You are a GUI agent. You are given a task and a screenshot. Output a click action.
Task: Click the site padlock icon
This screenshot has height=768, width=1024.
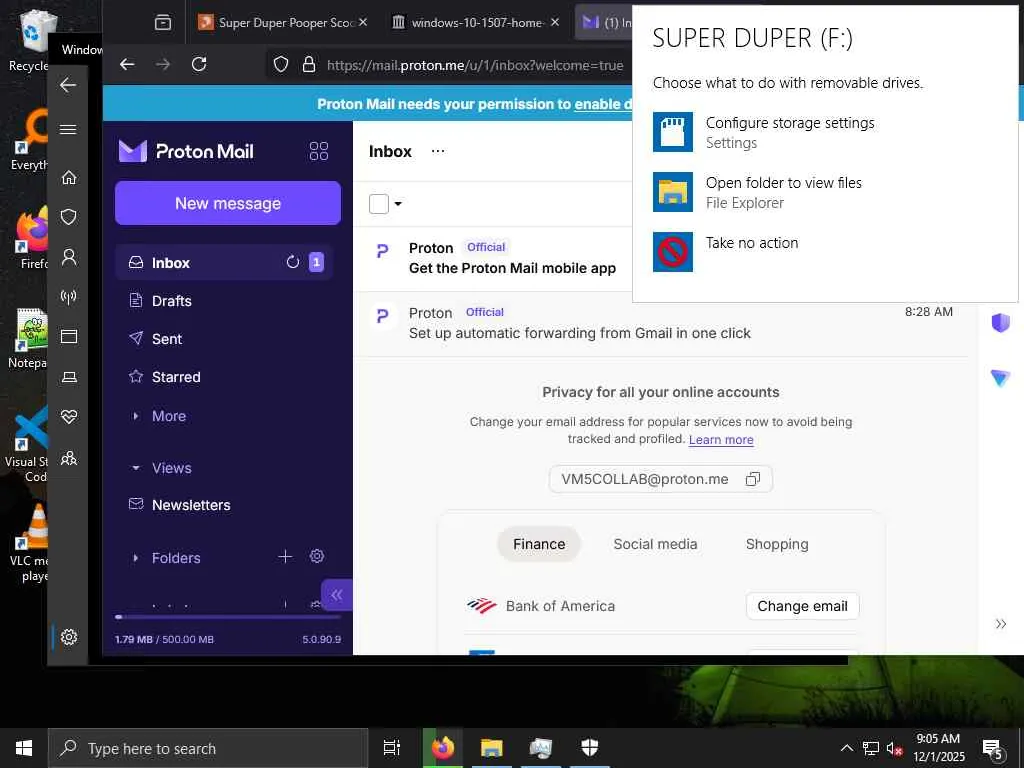click(309, 64)
